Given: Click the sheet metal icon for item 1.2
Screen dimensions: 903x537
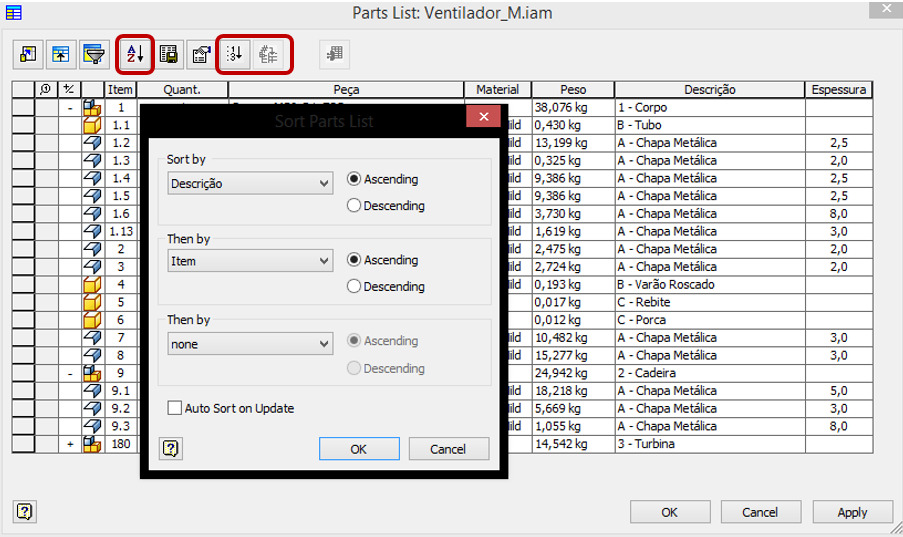Looking at the screenshot, I should click(92, 143).
